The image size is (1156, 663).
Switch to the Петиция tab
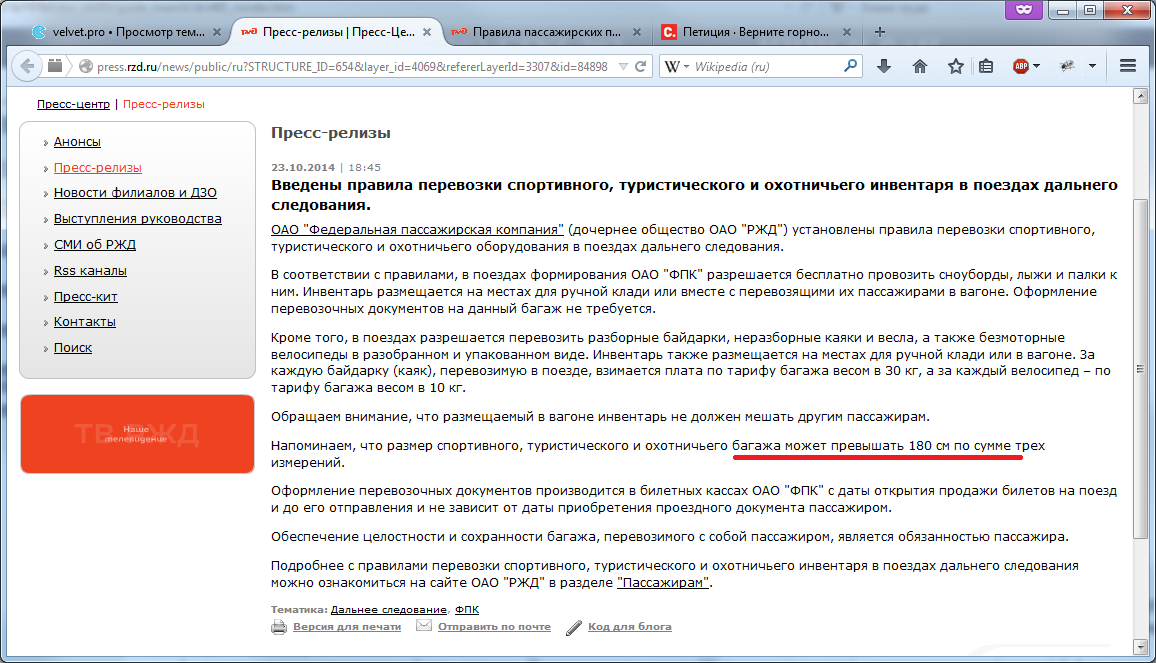click(745, 31)
